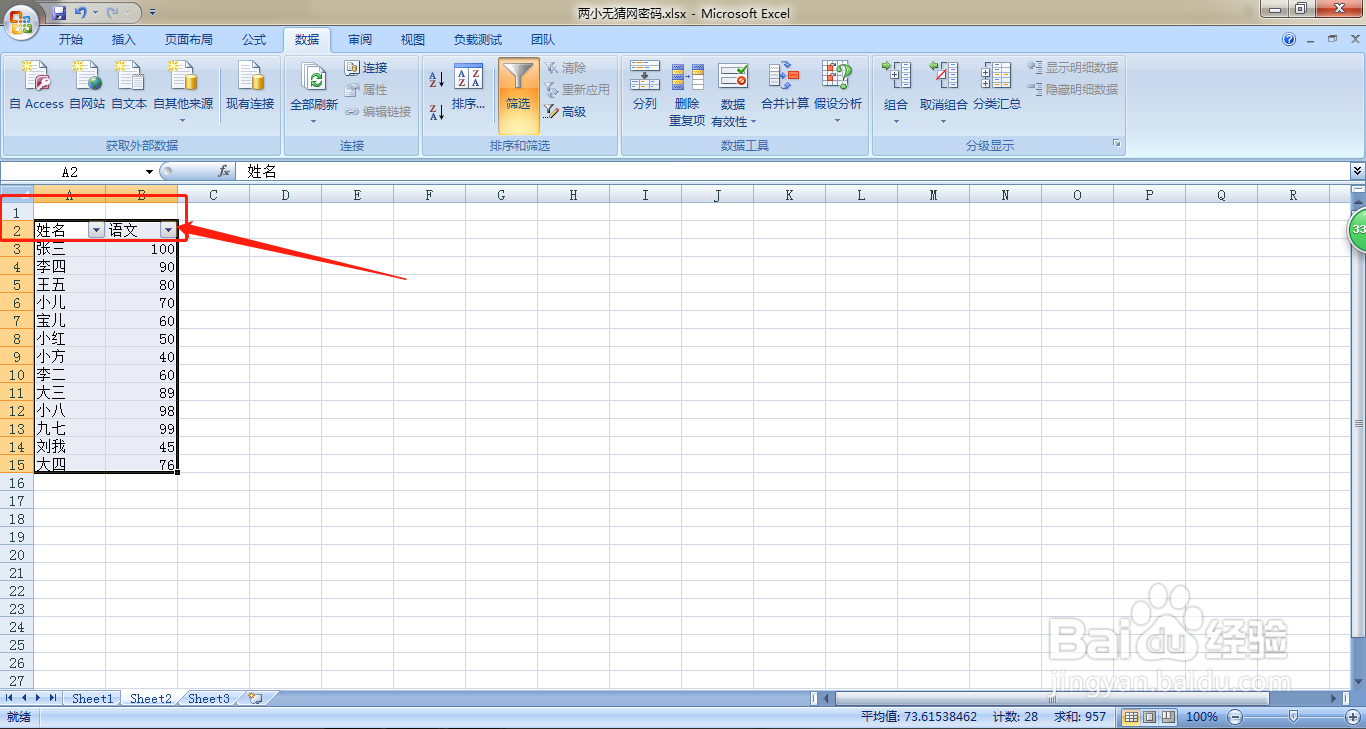The image size is (1366, 729).
Task: Click the From Web (自网站) icon
Action: pos(87,85)
